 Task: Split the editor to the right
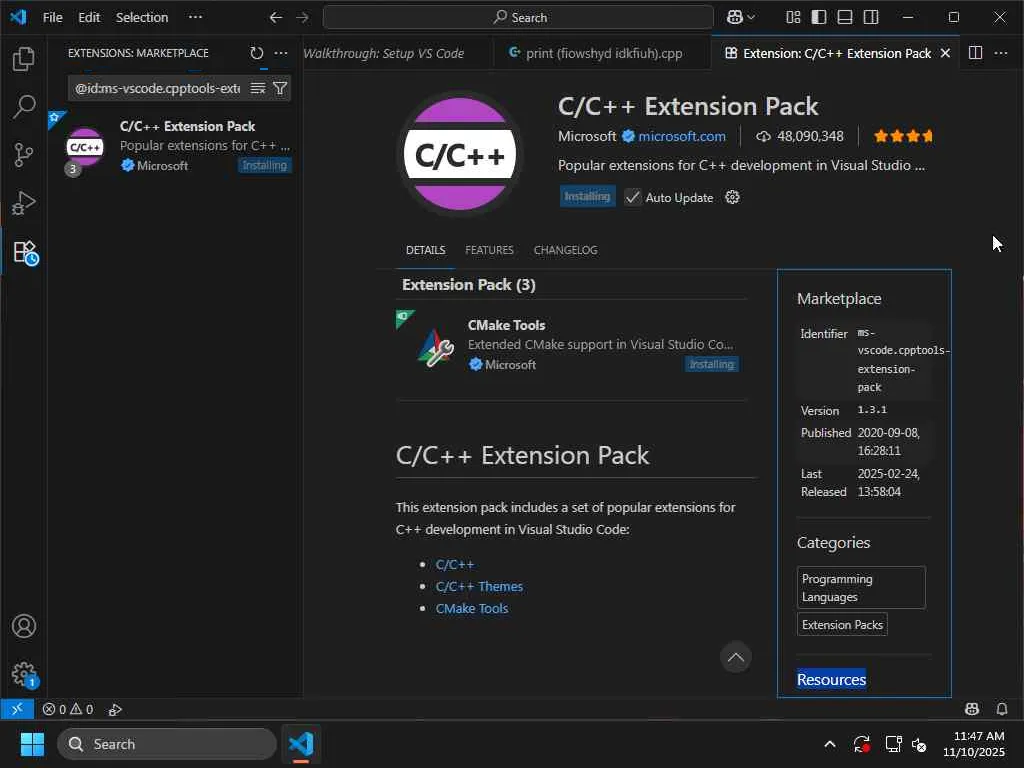point(975,53)
